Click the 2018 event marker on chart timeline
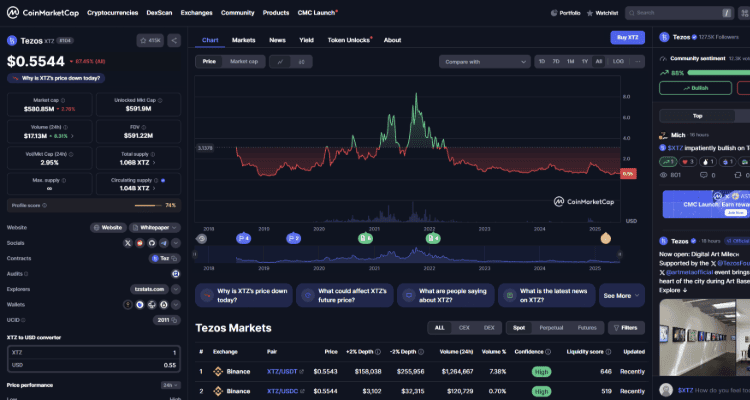Screen dimensions: 750x400 [202, 238]
